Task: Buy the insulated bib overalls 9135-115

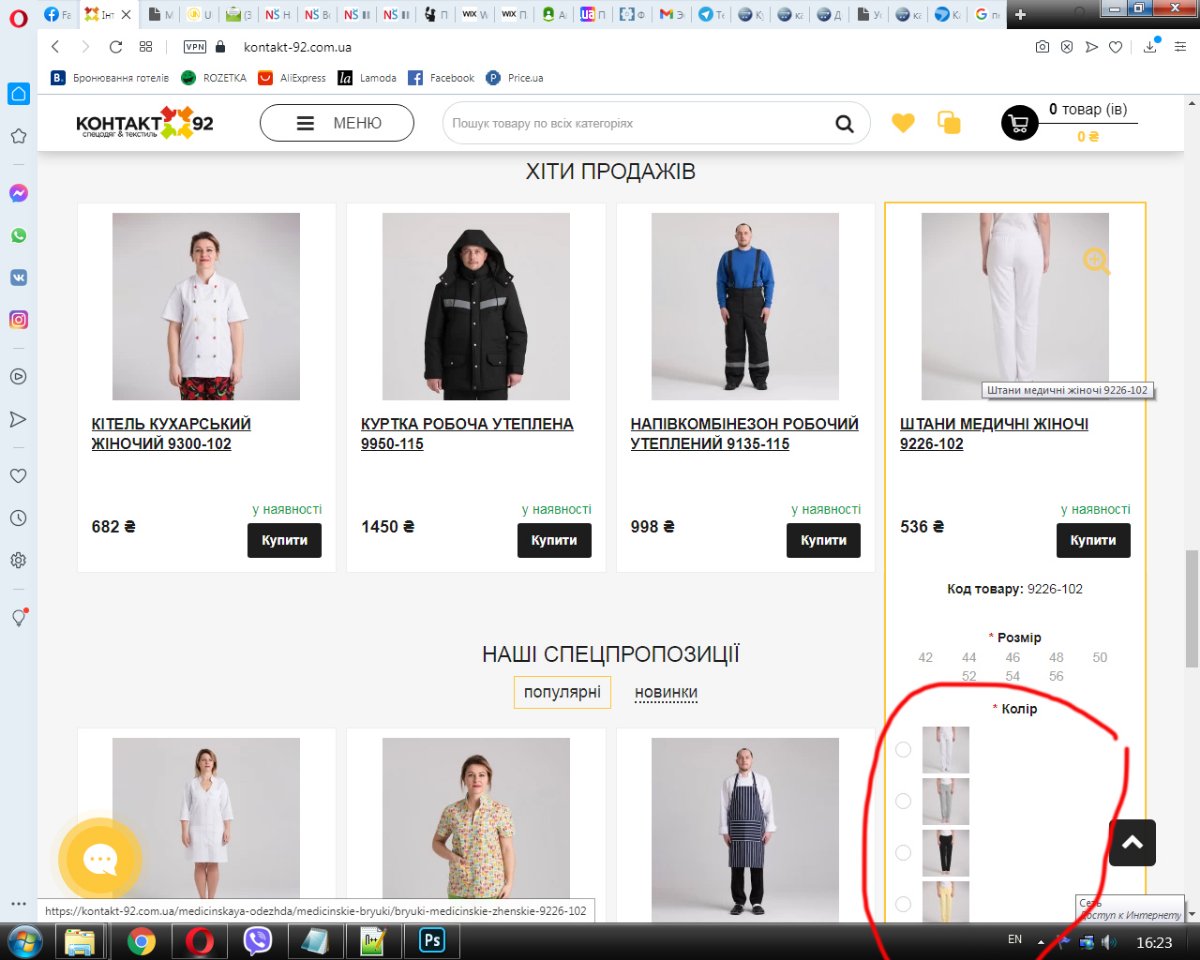Action: tap(824, 540)
